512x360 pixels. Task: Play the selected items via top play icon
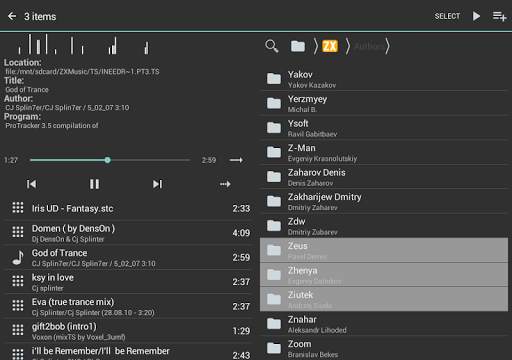[477, 16]
